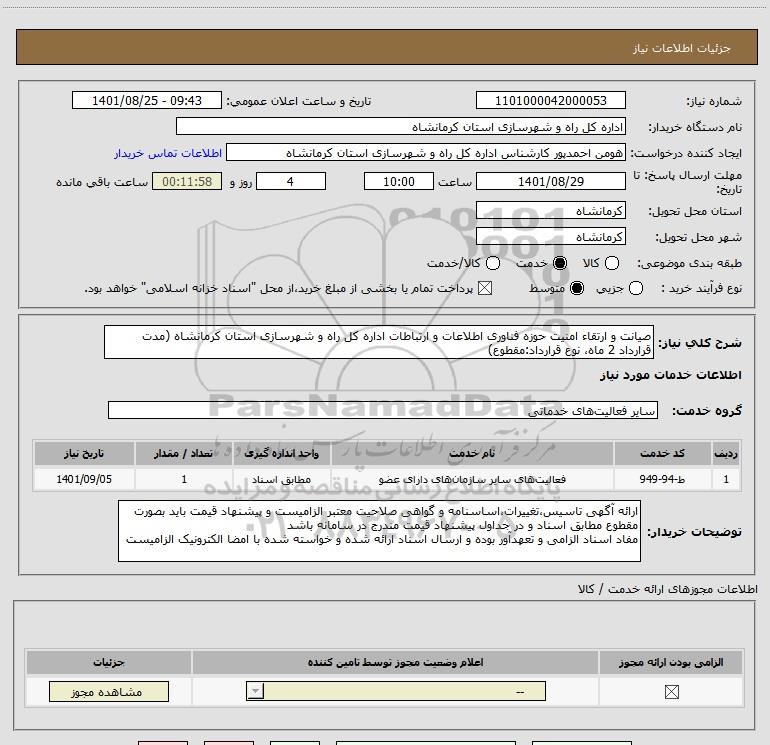Click the general need description text box

pyautogui.click(x=379, y=342)
